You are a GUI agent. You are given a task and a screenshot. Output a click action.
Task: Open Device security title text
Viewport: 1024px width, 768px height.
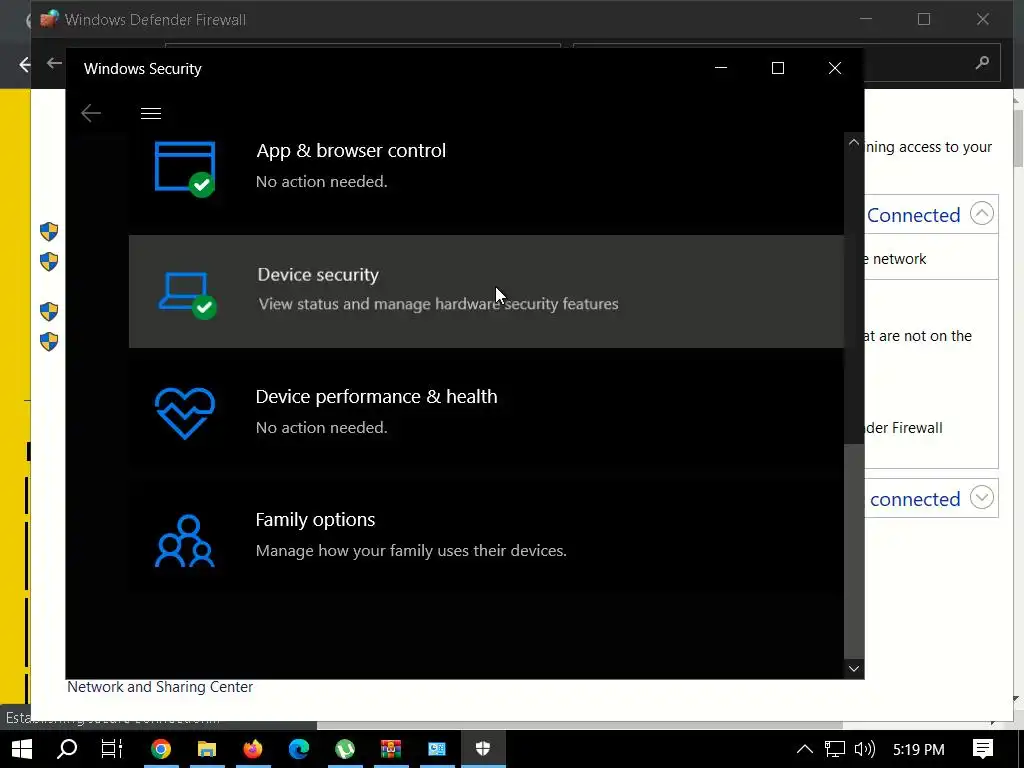point(318,275)
